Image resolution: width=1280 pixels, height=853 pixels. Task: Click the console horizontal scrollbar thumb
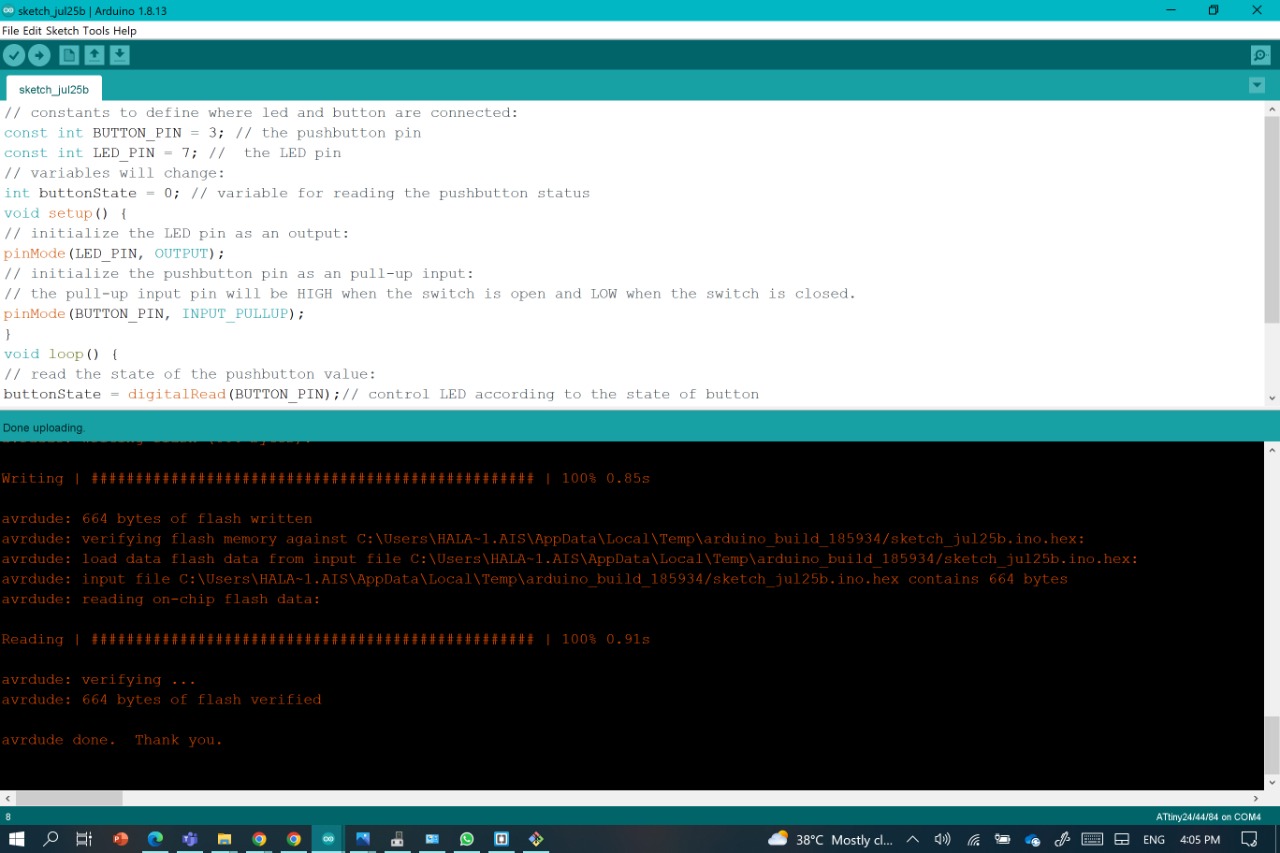[x=69, y=798]
